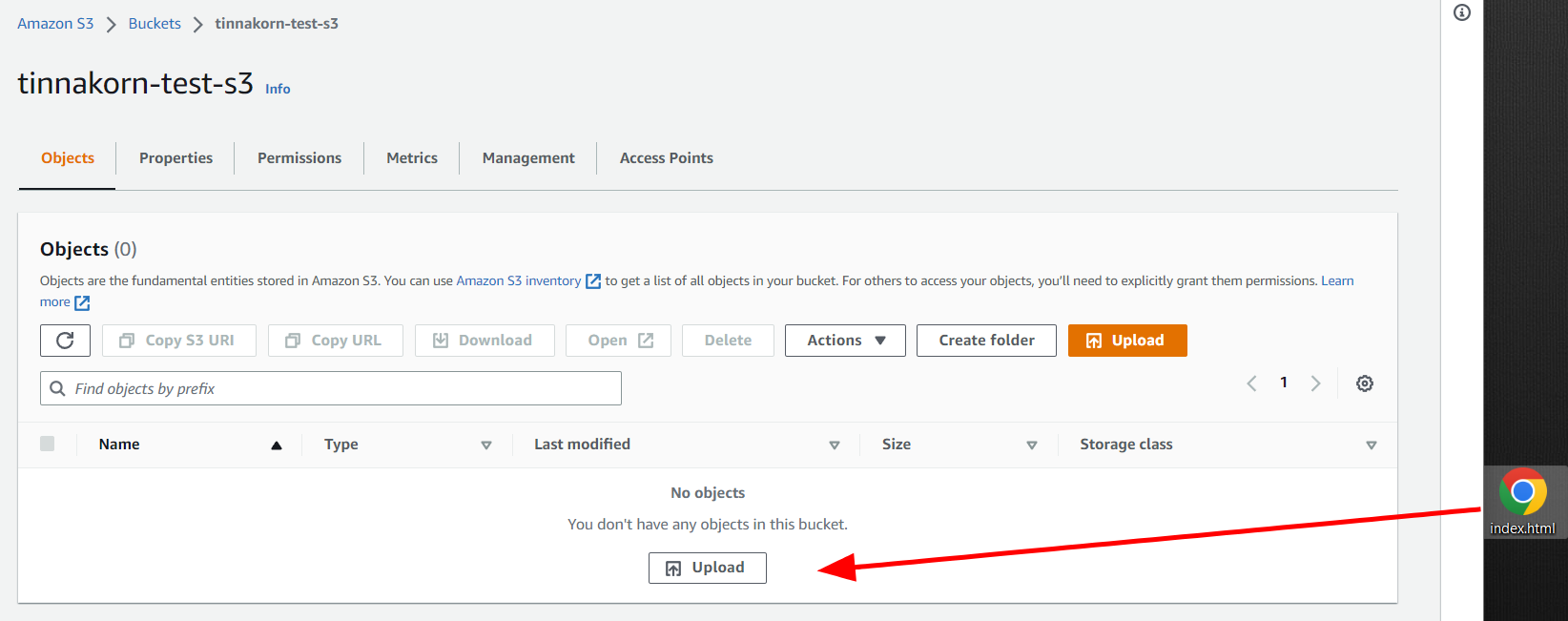This screenshot has height=621, width=1568.
Task: Click the Copy URL button
Action: (x=336, y=341)
